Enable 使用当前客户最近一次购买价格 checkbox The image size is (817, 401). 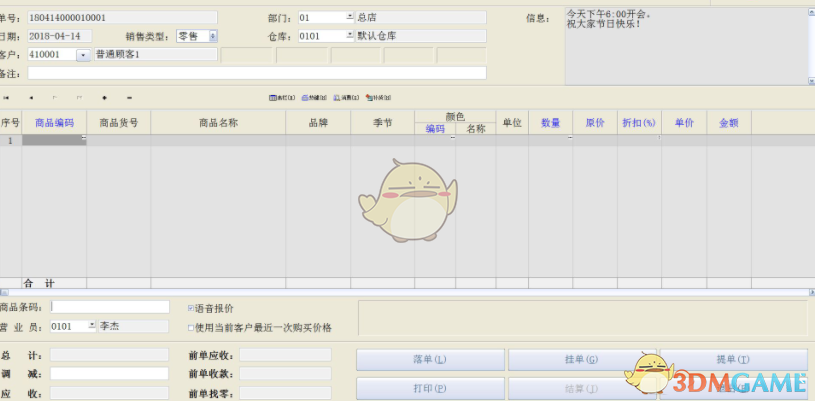pos(191,328)
